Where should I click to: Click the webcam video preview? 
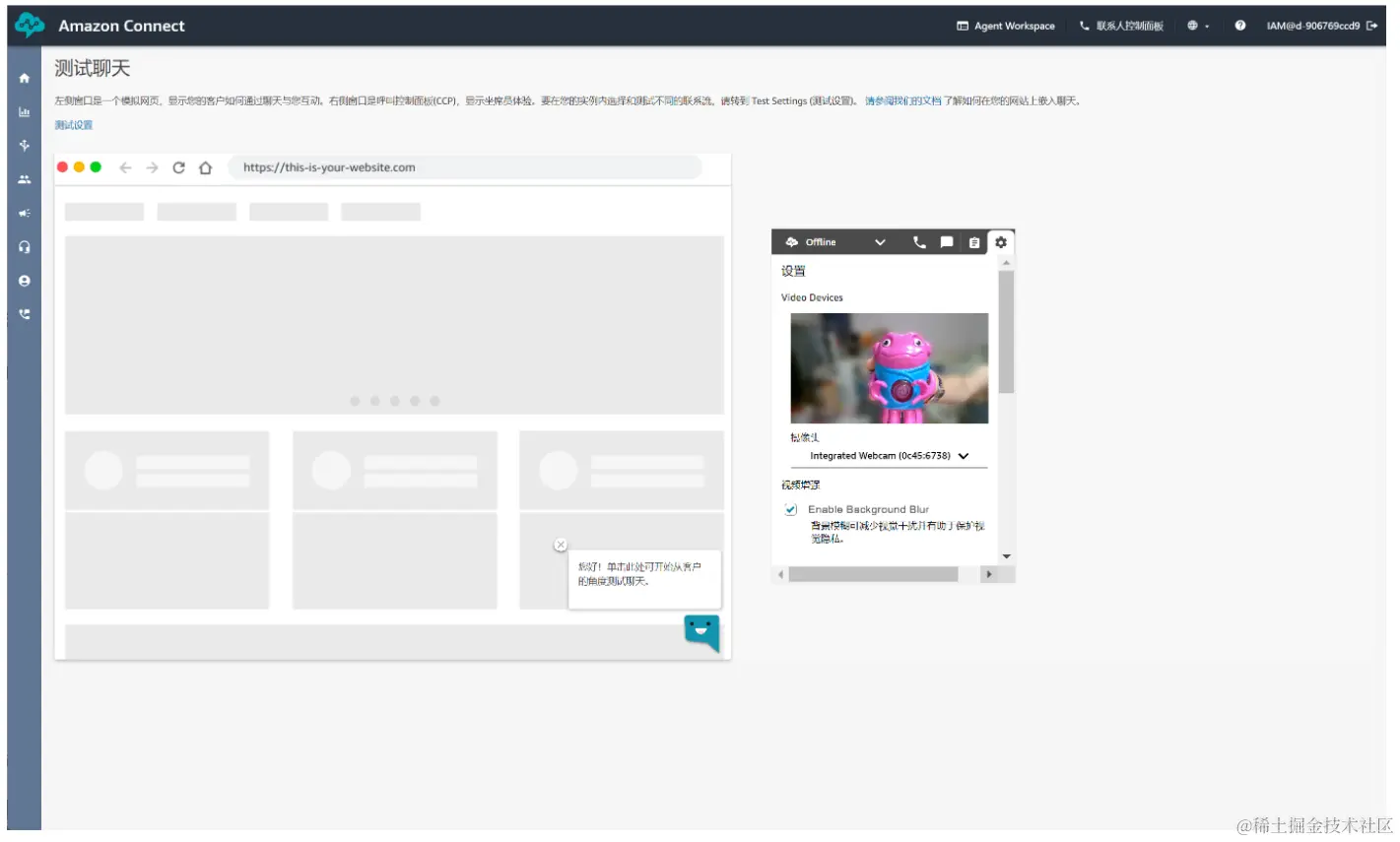click(890, 368)
